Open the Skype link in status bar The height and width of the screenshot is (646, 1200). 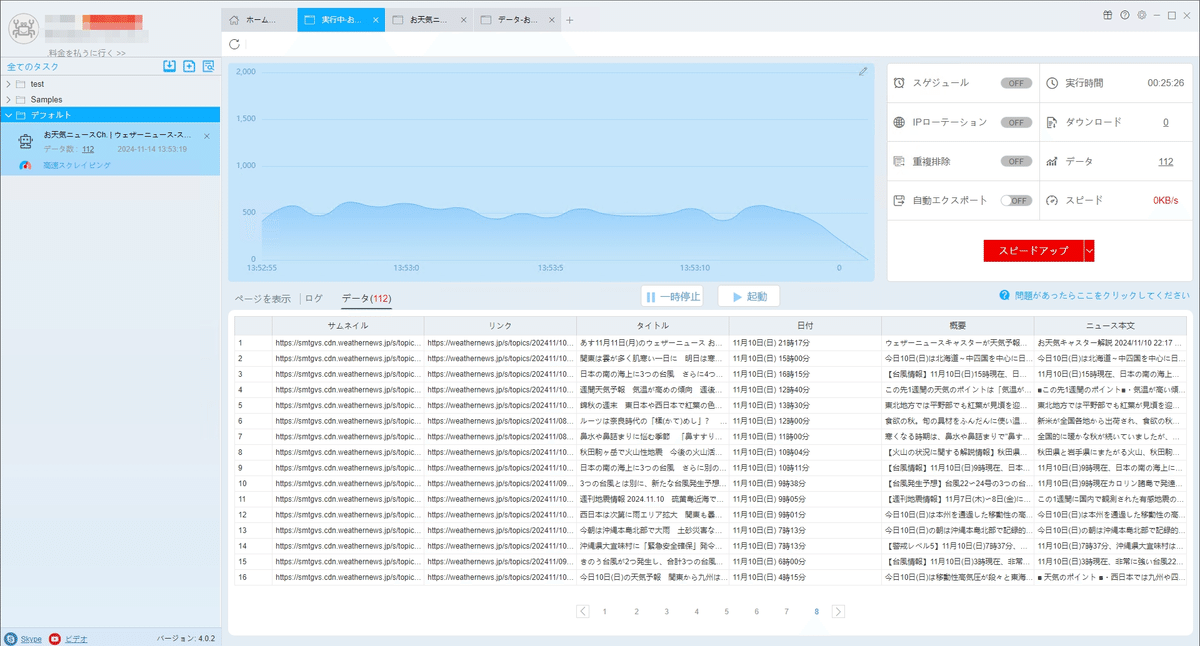pyautogui.click(x=32, y=638)
